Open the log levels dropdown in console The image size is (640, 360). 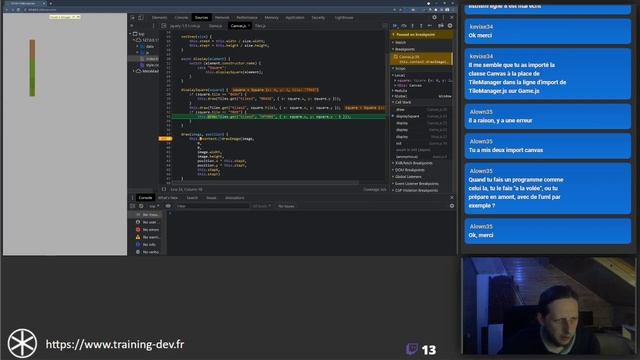[x=262, y=206]
